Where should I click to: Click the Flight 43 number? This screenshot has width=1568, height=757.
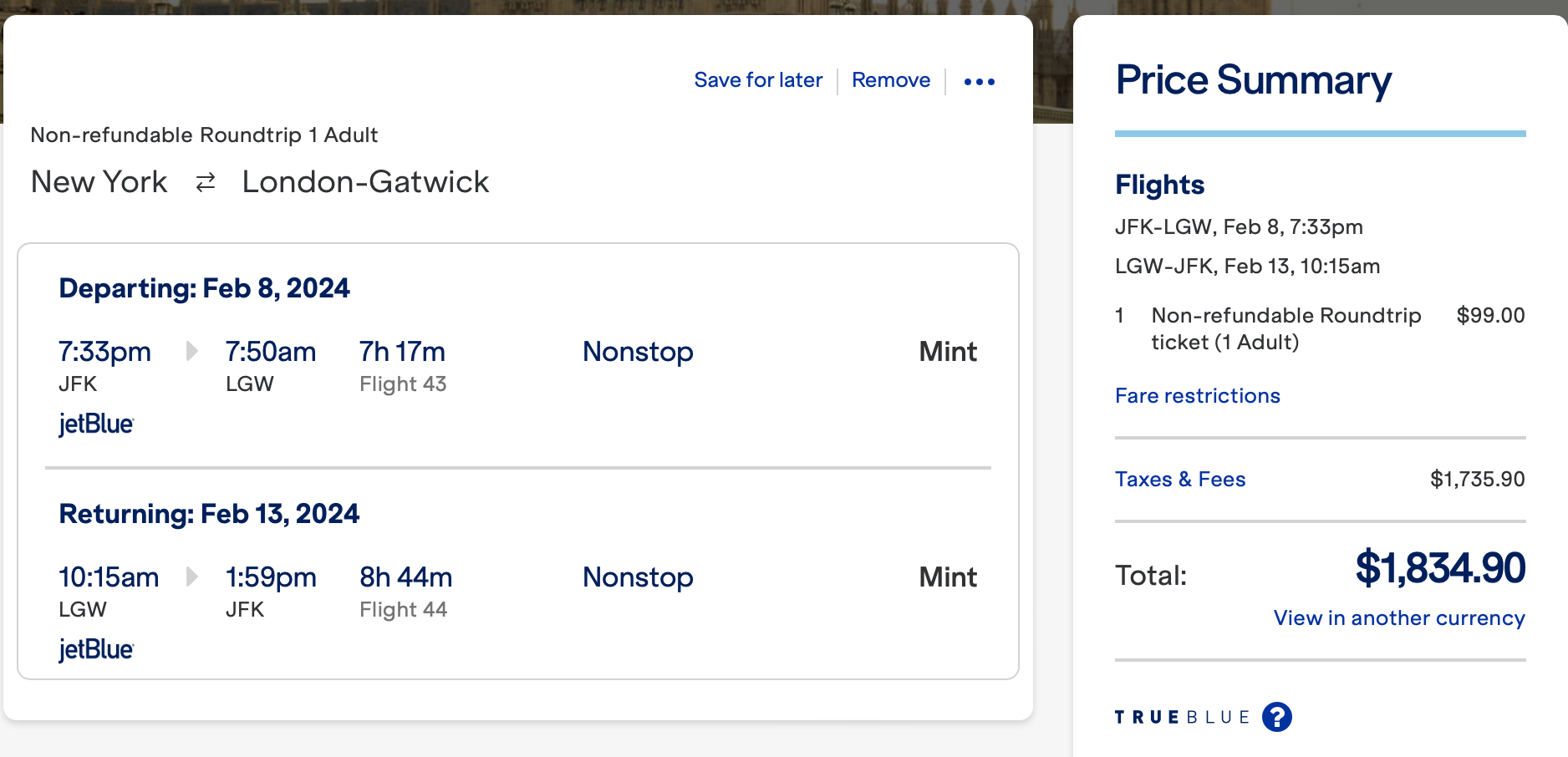(403, 384)
